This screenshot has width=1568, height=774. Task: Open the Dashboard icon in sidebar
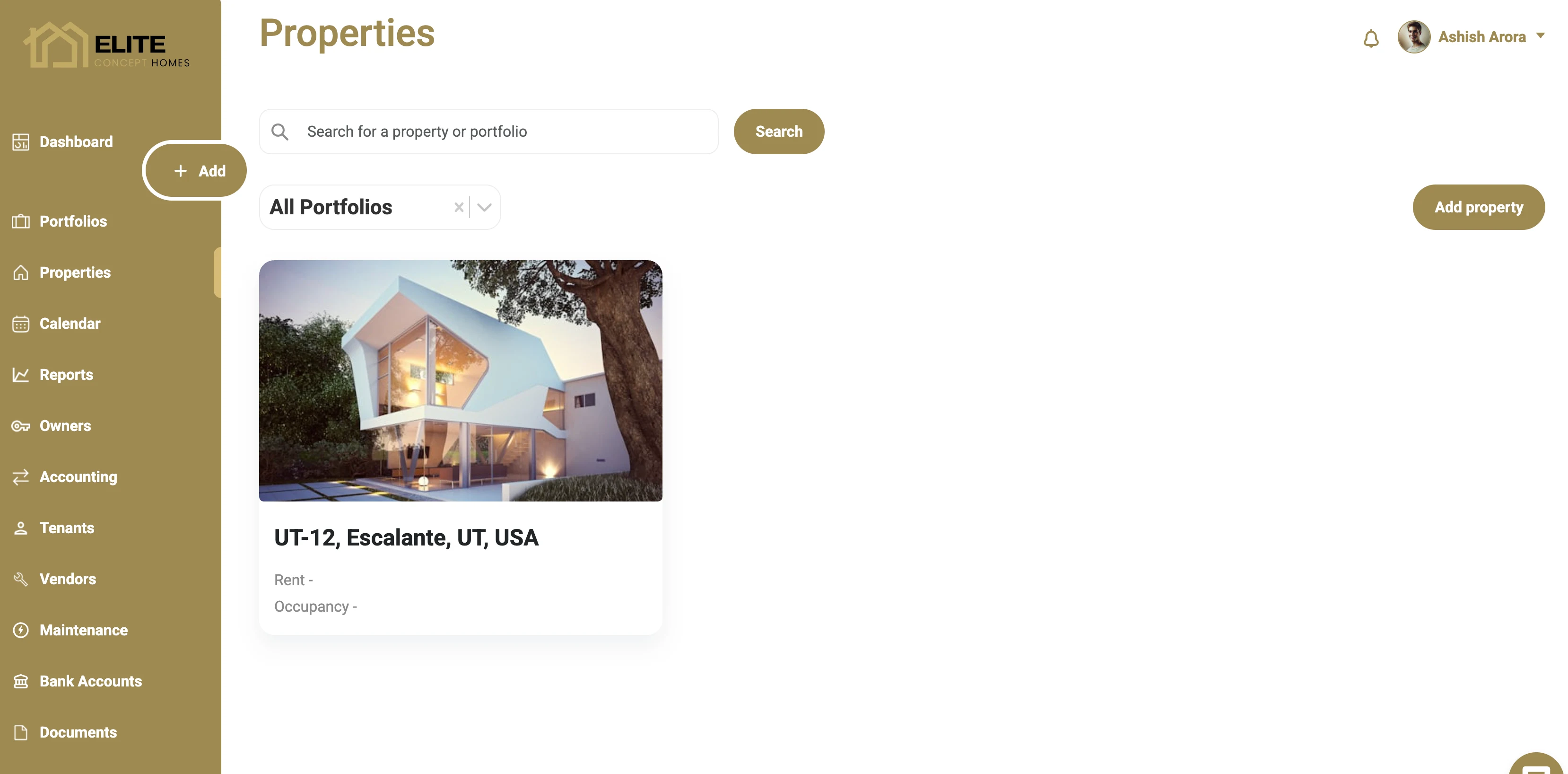(21, 142)
